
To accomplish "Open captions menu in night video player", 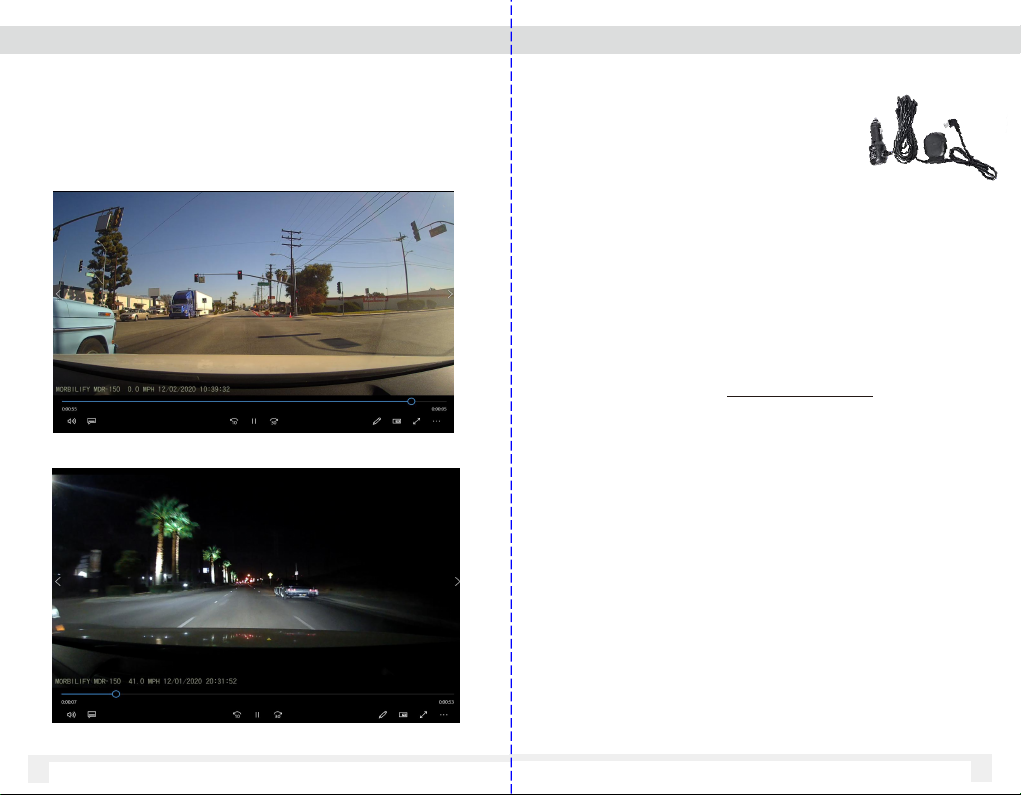I will point(92,714).
